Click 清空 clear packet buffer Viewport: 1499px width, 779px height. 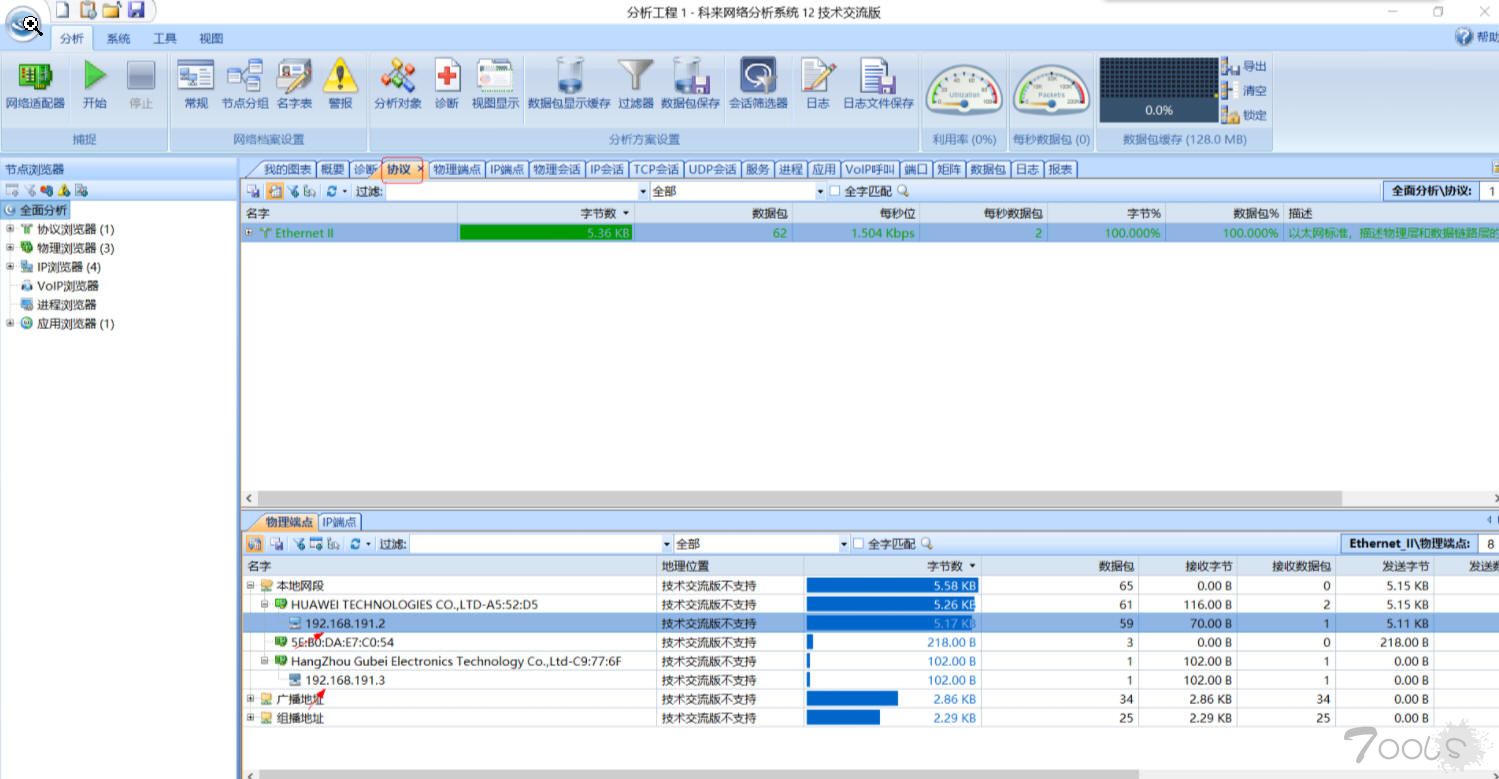tap(1244, 90)
